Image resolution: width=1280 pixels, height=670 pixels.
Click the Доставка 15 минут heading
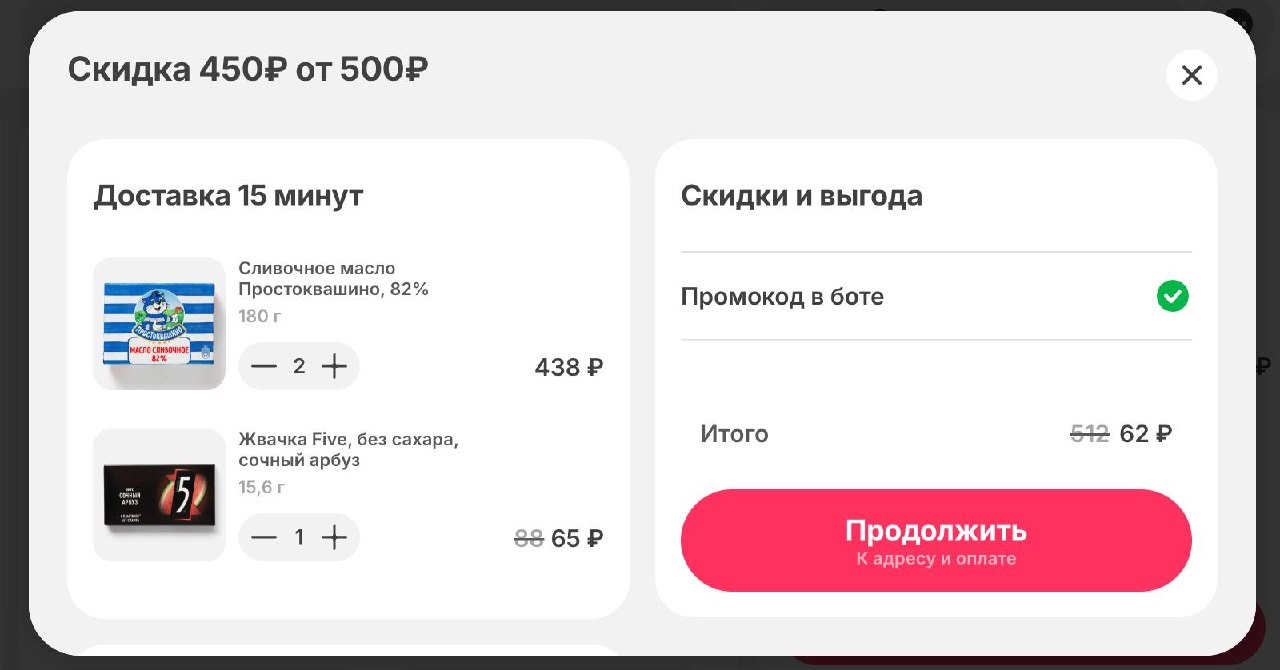tap(228, 196)
